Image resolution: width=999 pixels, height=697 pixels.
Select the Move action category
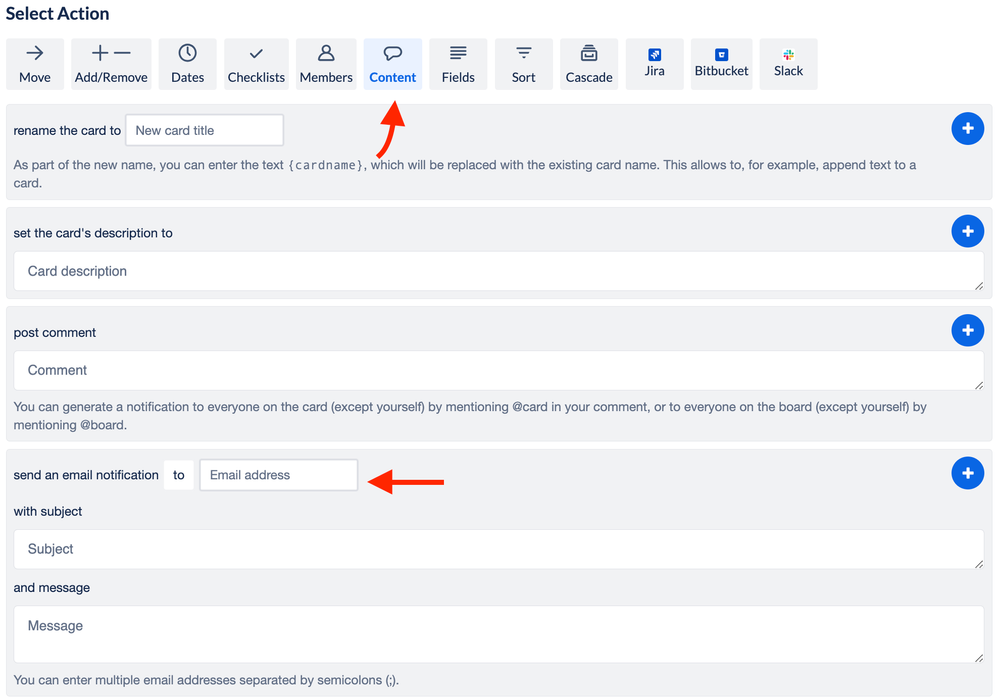[35, 63]
